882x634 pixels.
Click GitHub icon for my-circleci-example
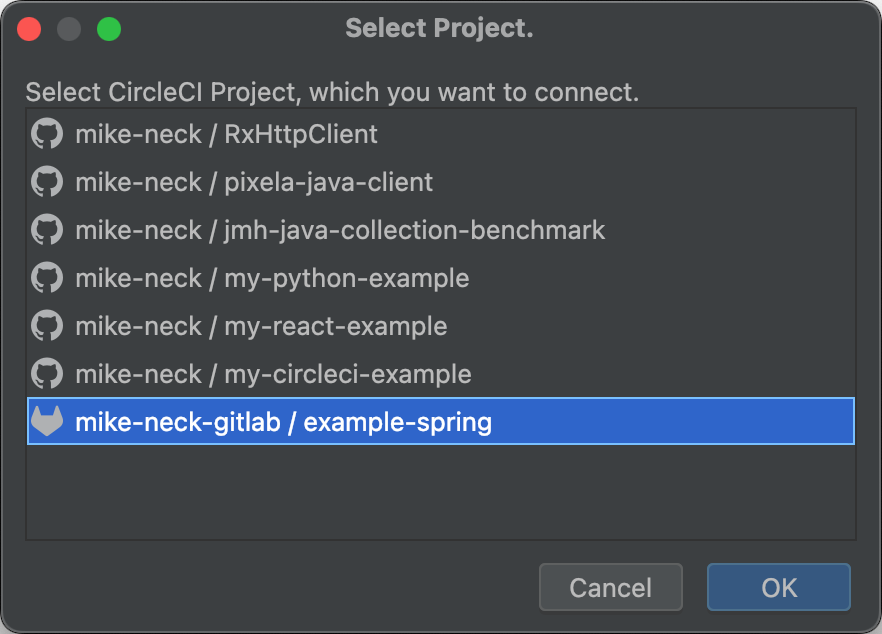tap(47, 374)
